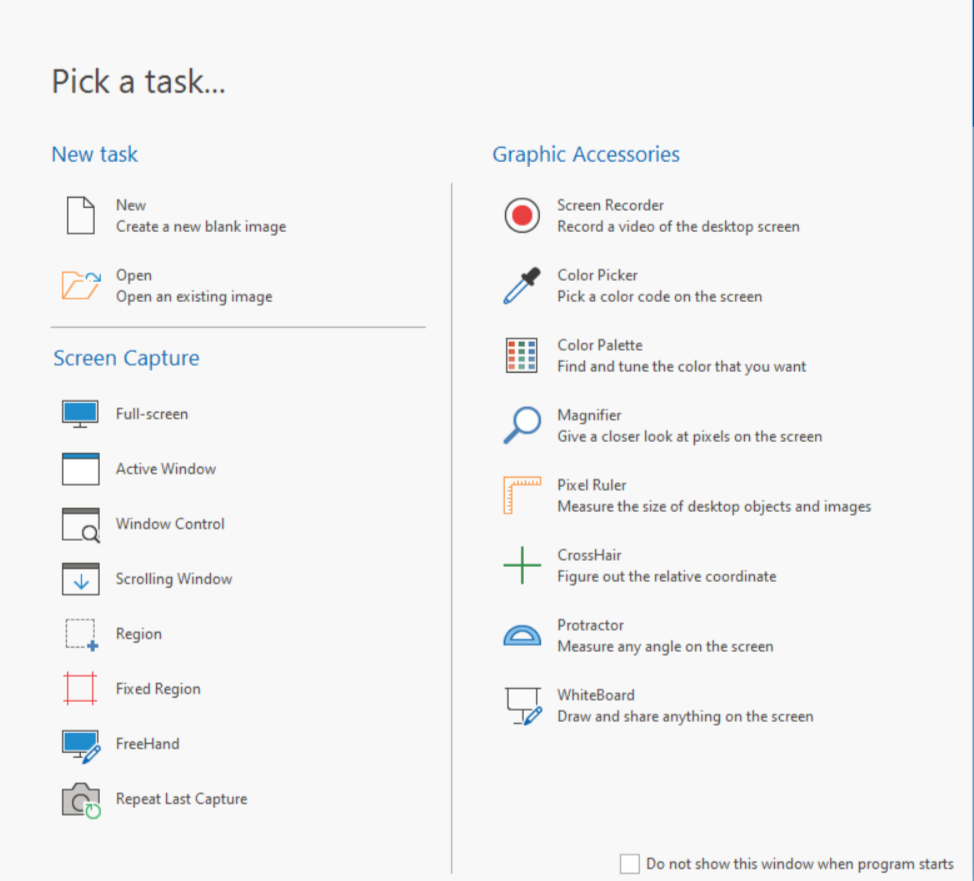The width and height of the screenshot is (974, 881).
Task: Select the Scrolling Window capture icon
Action: pyautogui.click(x=80, y=579)
